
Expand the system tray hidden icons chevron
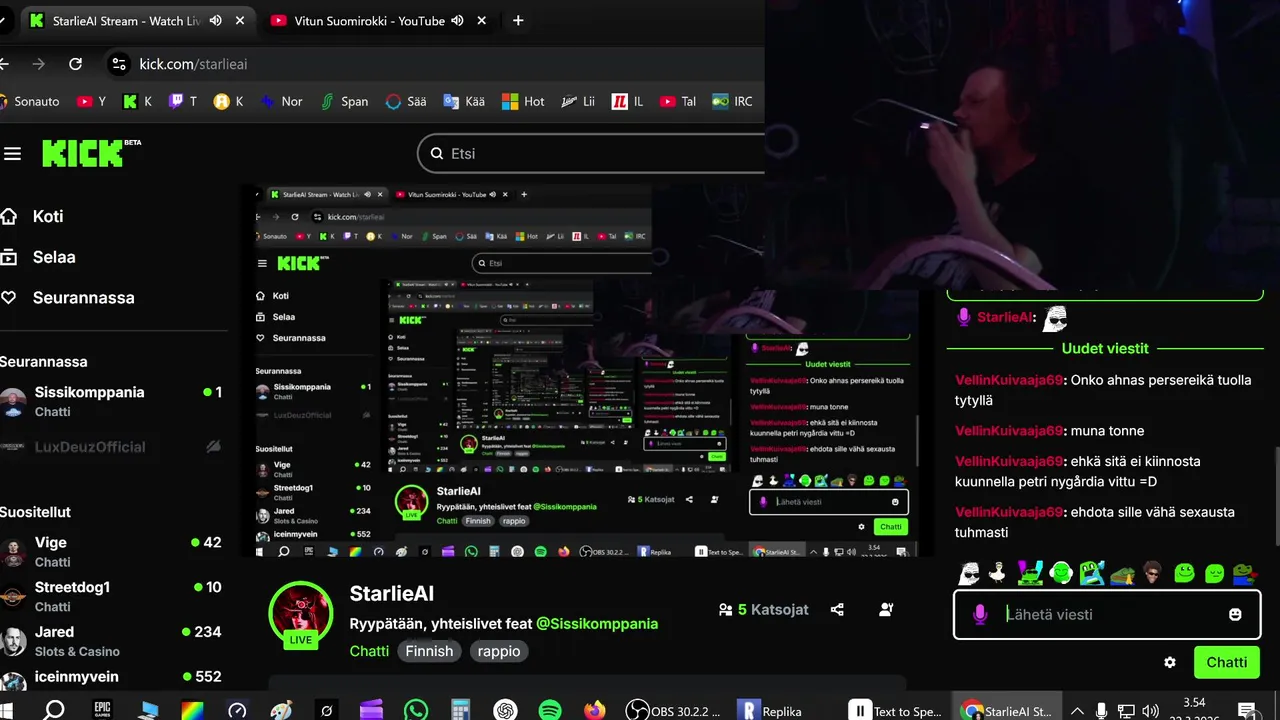point(1077,711)
